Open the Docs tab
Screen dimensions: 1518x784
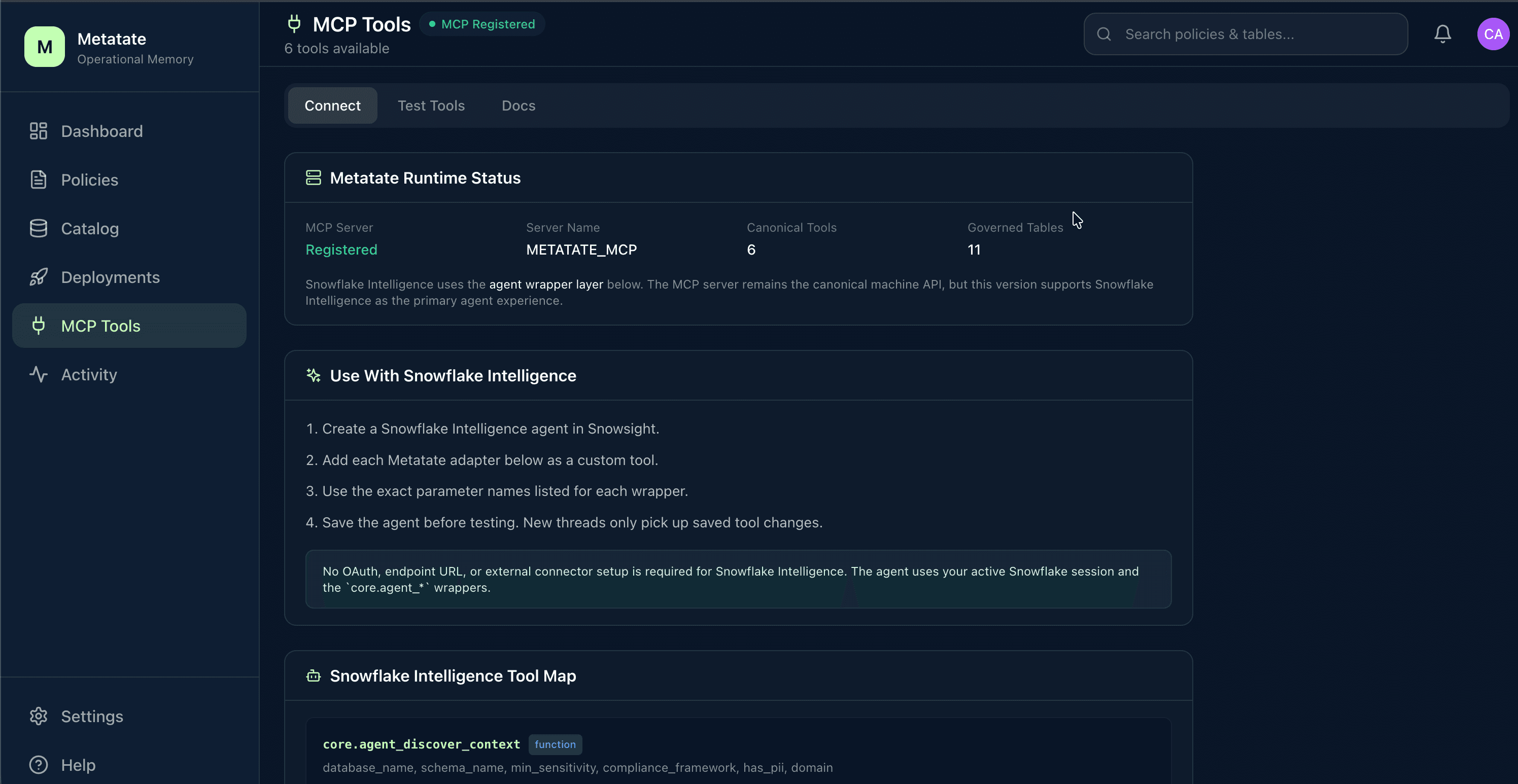[x=518, y=105]
